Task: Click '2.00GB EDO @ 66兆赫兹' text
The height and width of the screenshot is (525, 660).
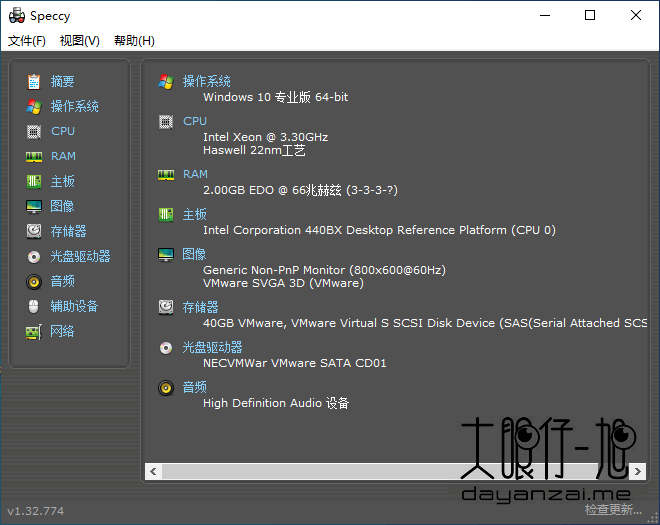Action: tap(272, 190)
